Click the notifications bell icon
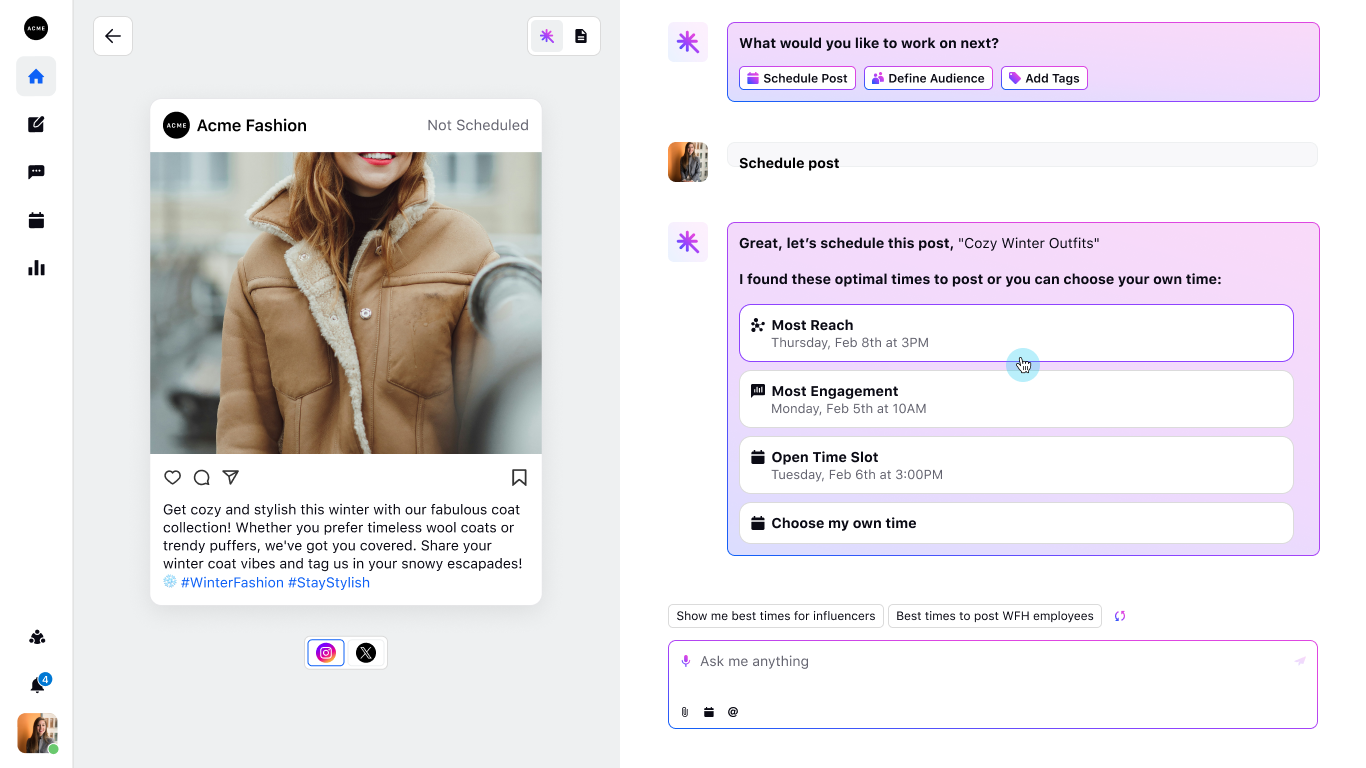This screenshot has width=1366, height=768. (37, 685)
